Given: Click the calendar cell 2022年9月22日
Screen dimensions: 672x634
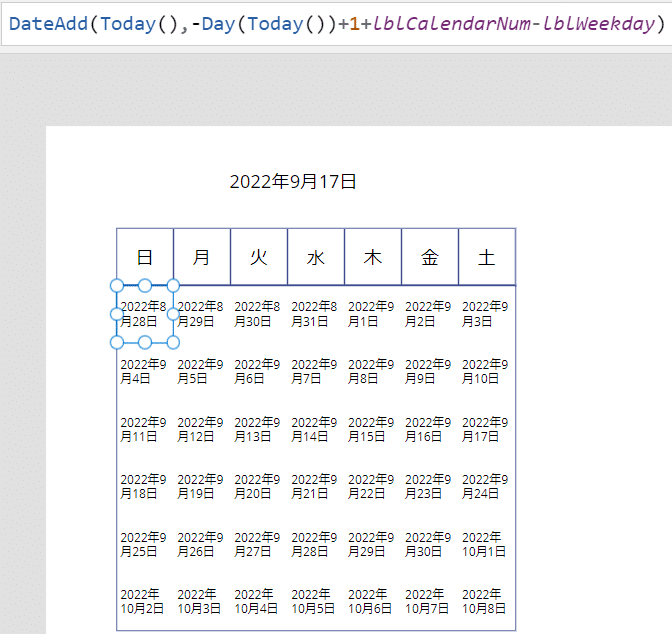Looking at the screenshot, I should click(x=373, y=487).
